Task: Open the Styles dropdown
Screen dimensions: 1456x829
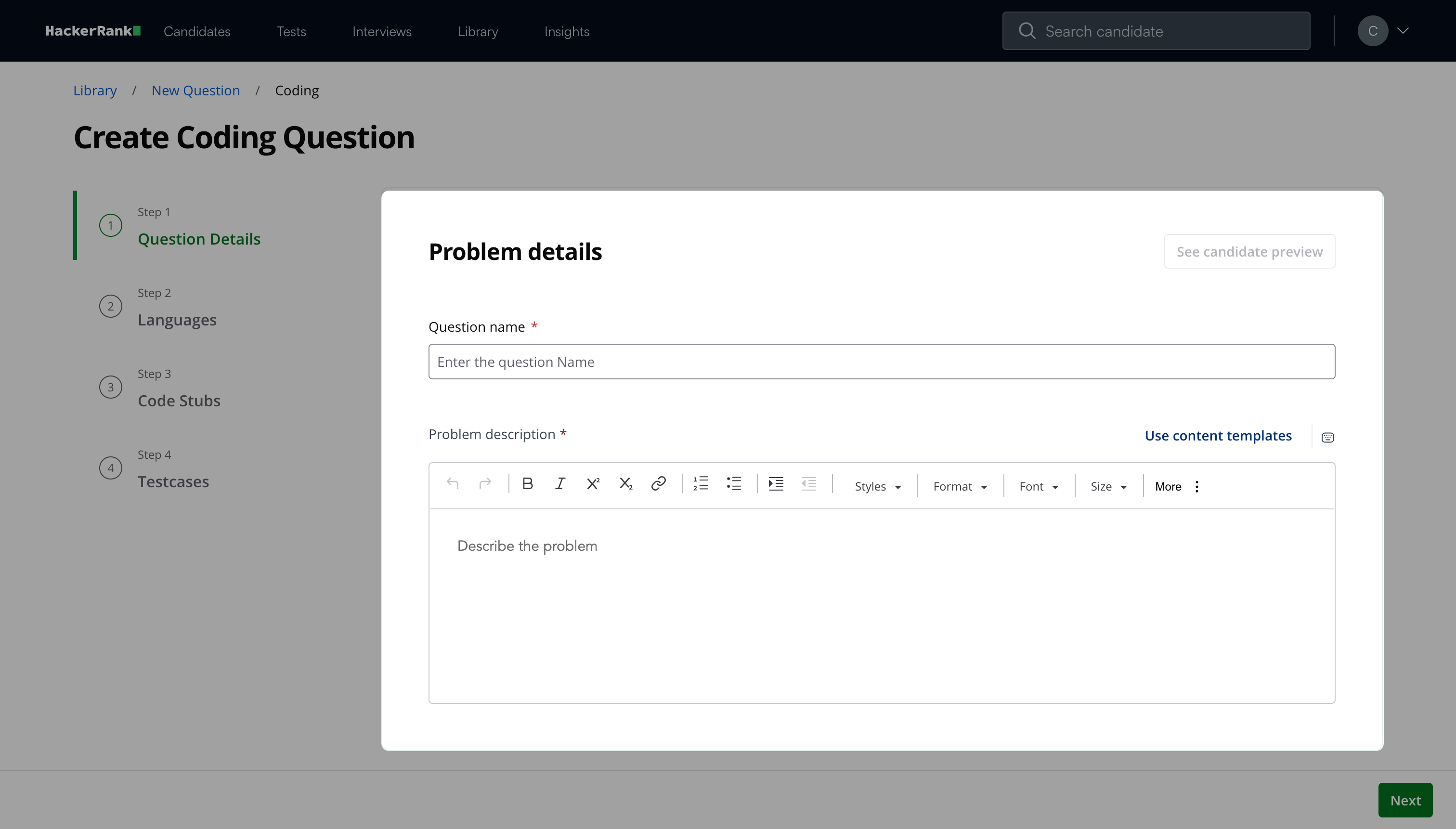Action: [x=877, y=487]
